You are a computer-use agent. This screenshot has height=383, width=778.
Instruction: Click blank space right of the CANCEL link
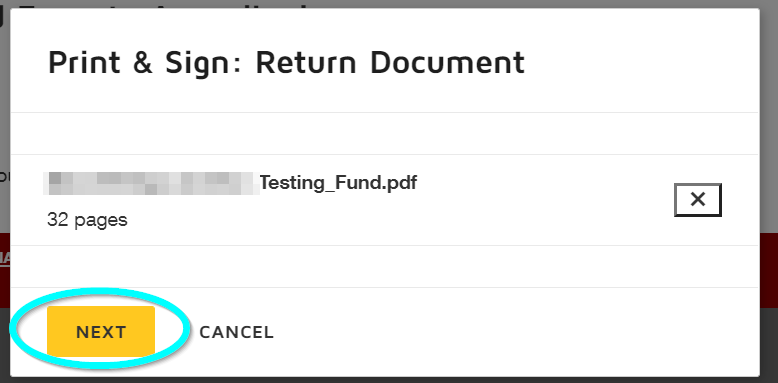[516, 332]
